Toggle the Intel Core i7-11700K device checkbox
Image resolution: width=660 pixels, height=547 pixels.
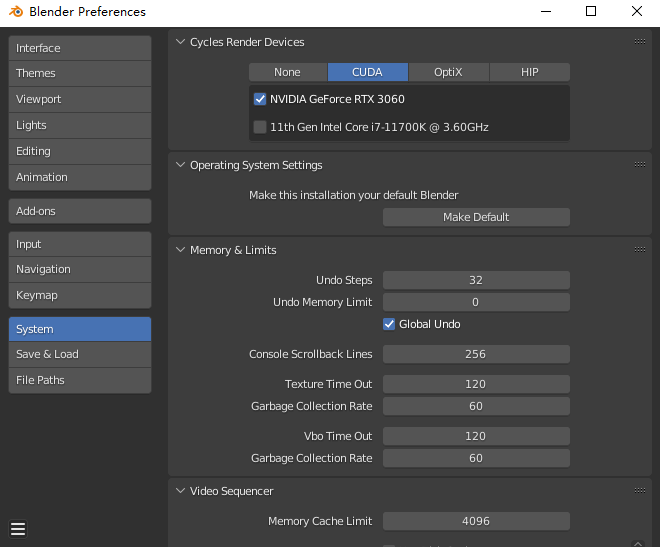coord(260,127)
